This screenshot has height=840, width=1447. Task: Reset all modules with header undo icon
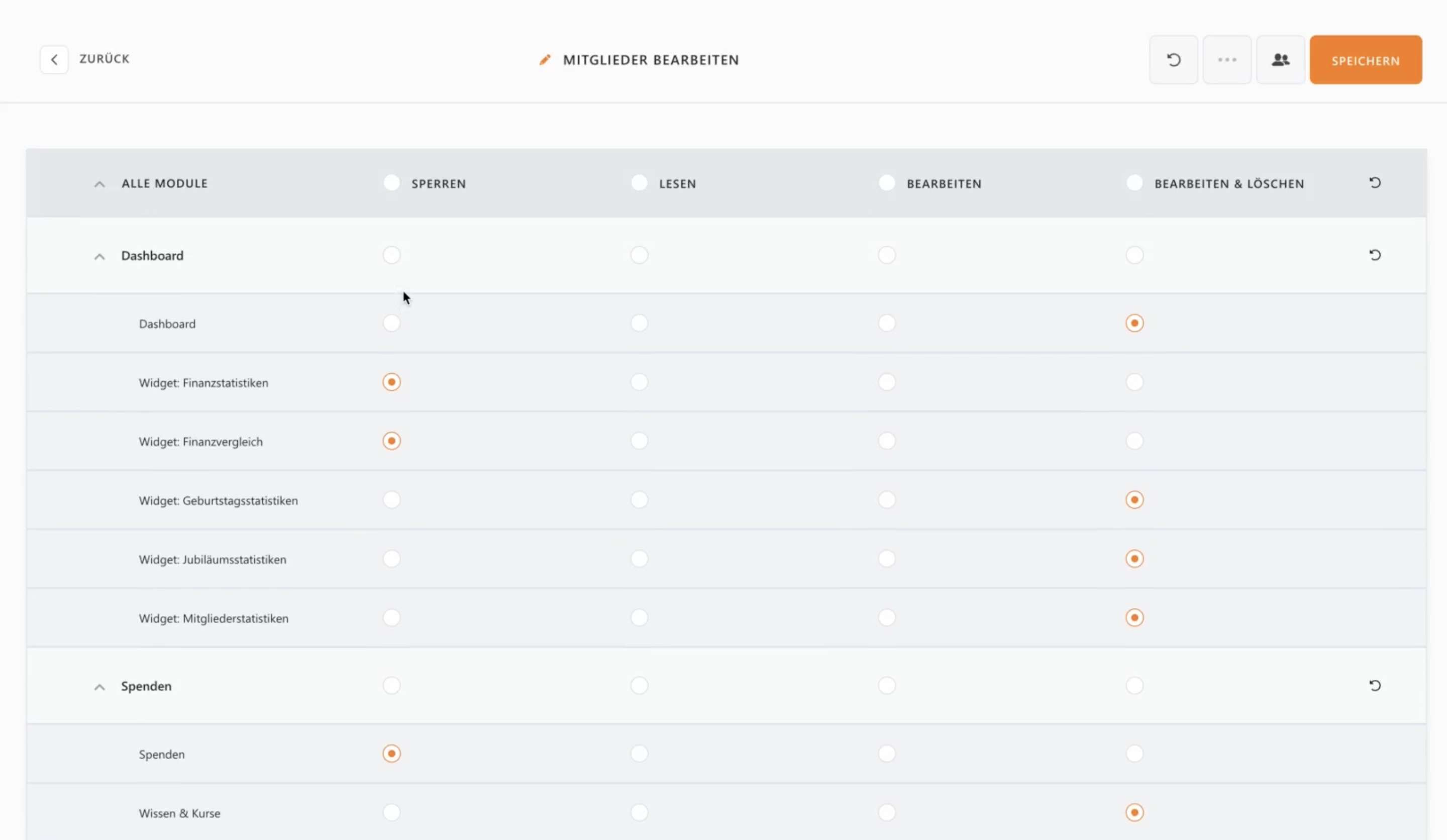[1375, 182]
